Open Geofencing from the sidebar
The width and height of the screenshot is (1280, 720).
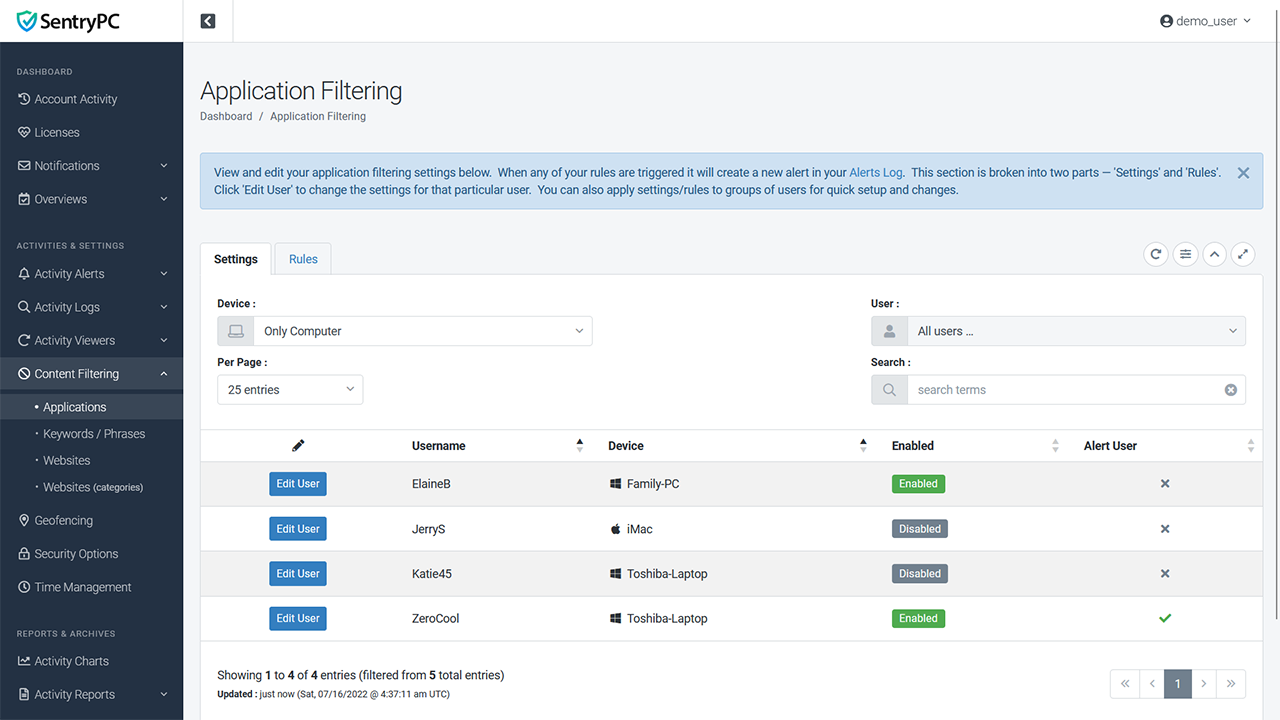[63, 520]
